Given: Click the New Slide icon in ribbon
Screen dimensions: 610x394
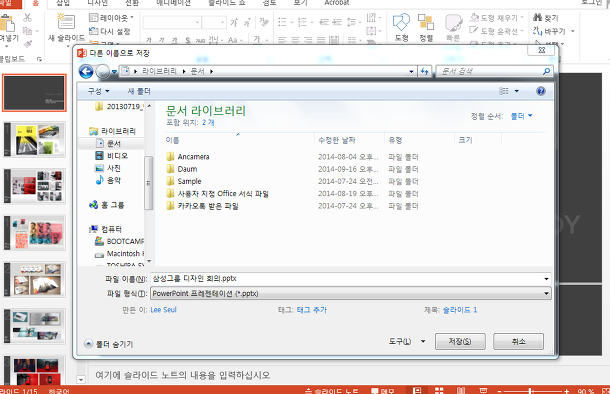Looking at the screenshot, I should [x=66, y=21].
